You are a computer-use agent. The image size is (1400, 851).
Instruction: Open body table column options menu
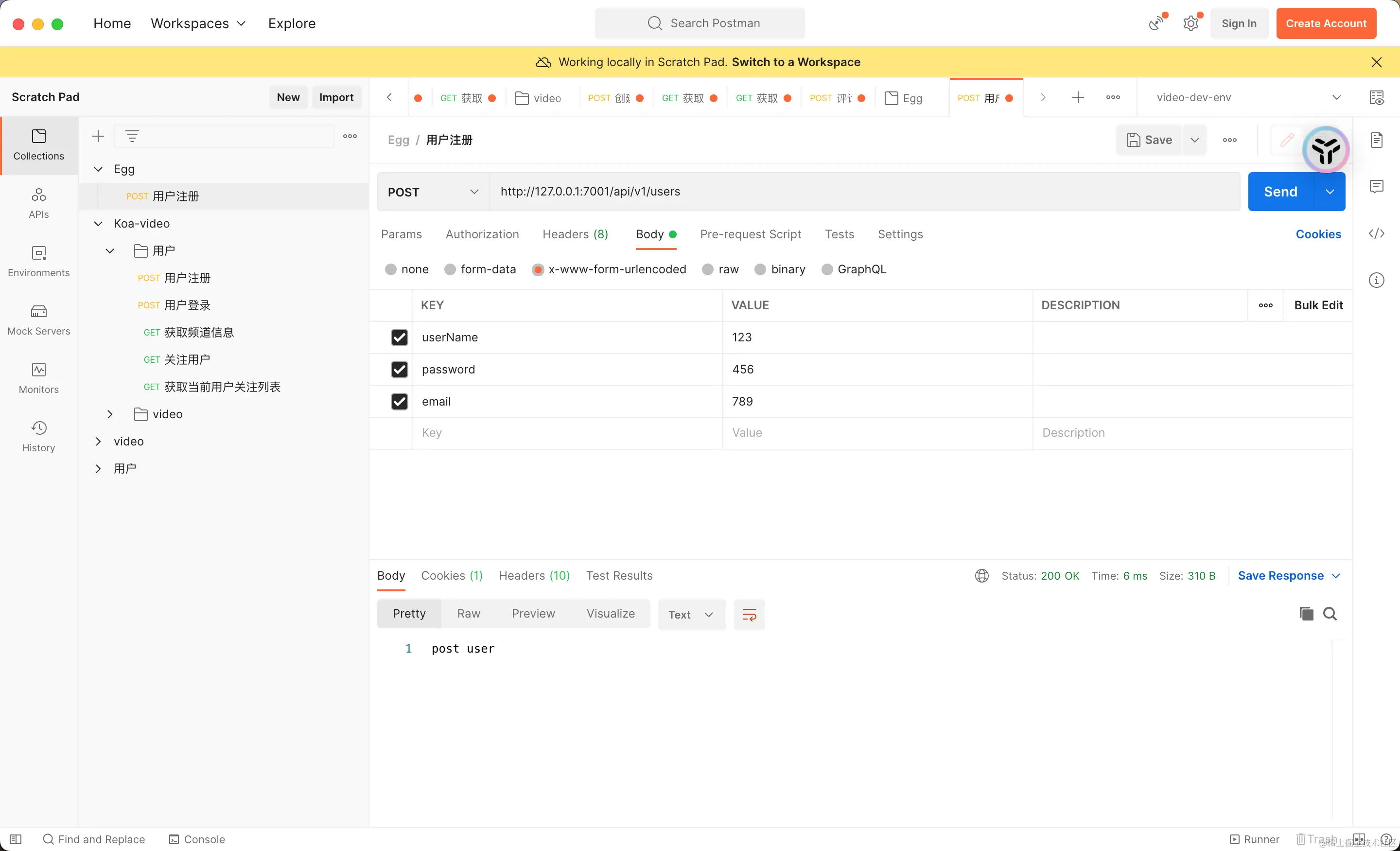(1266, 305)
